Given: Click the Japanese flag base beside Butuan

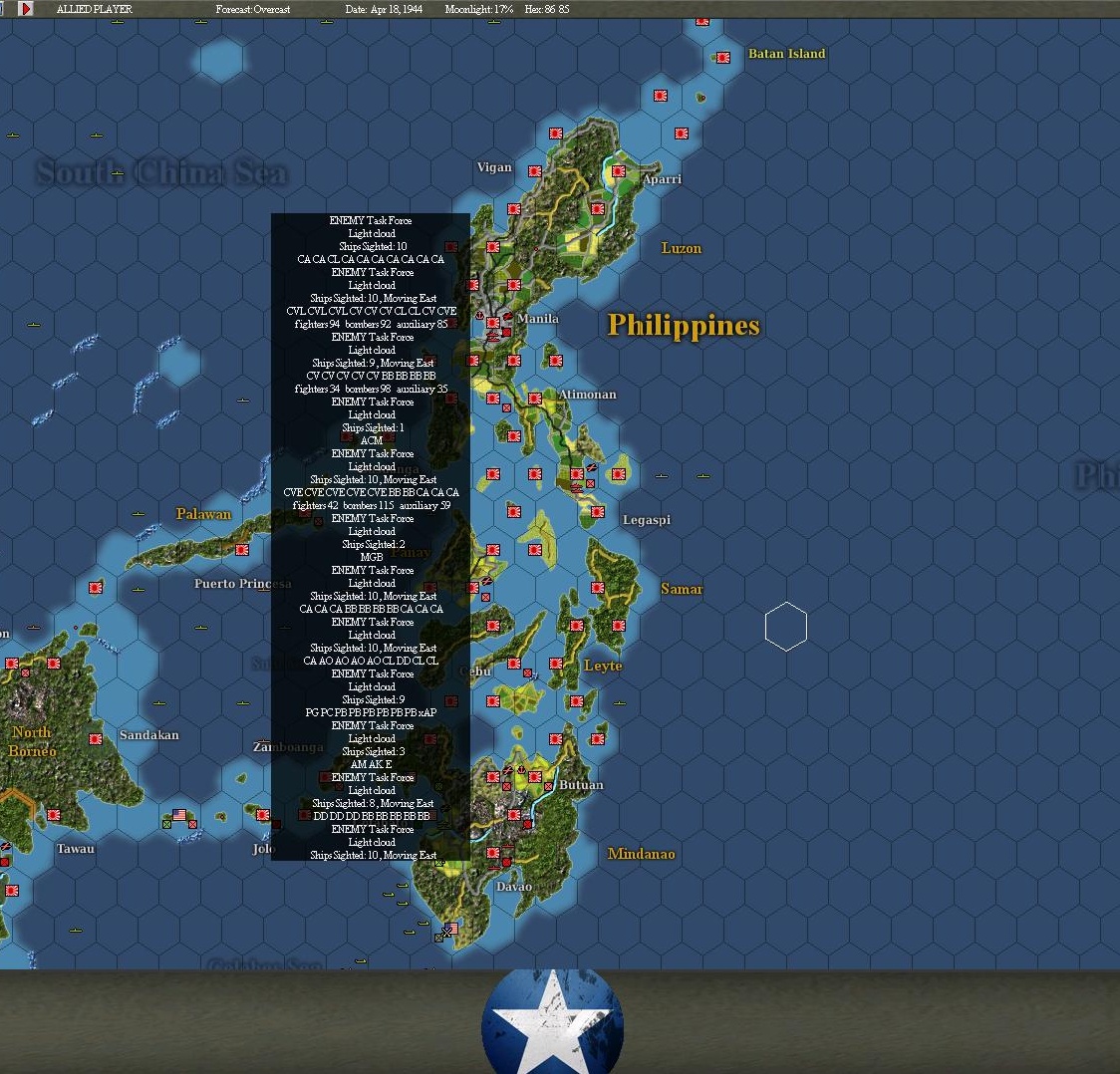Looking at the screenshot, I should (x=535, y=777).
